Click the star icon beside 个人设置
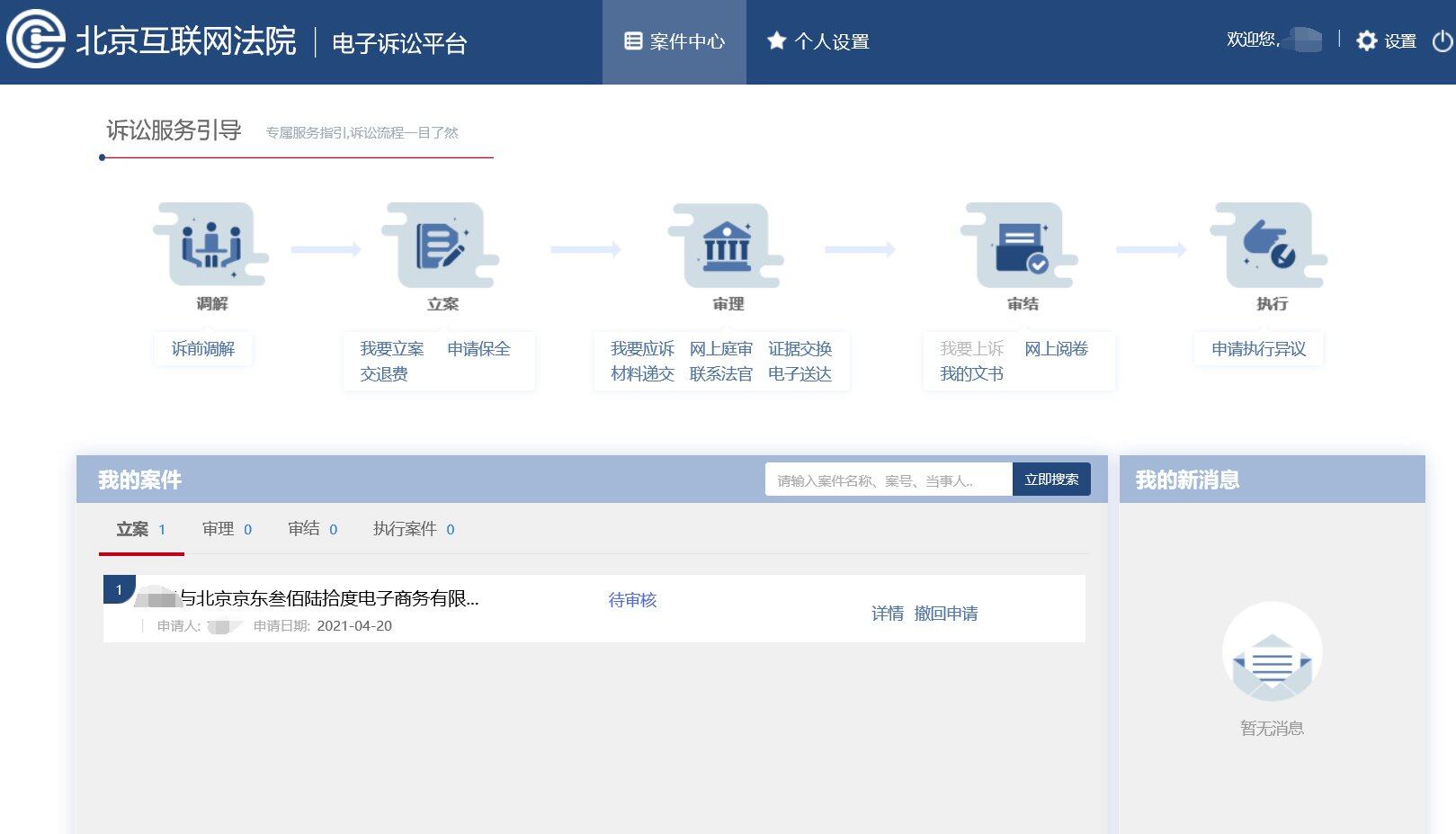Viewport: 1456px width, 834px height. pyautogui.click(x=776, y=40)
